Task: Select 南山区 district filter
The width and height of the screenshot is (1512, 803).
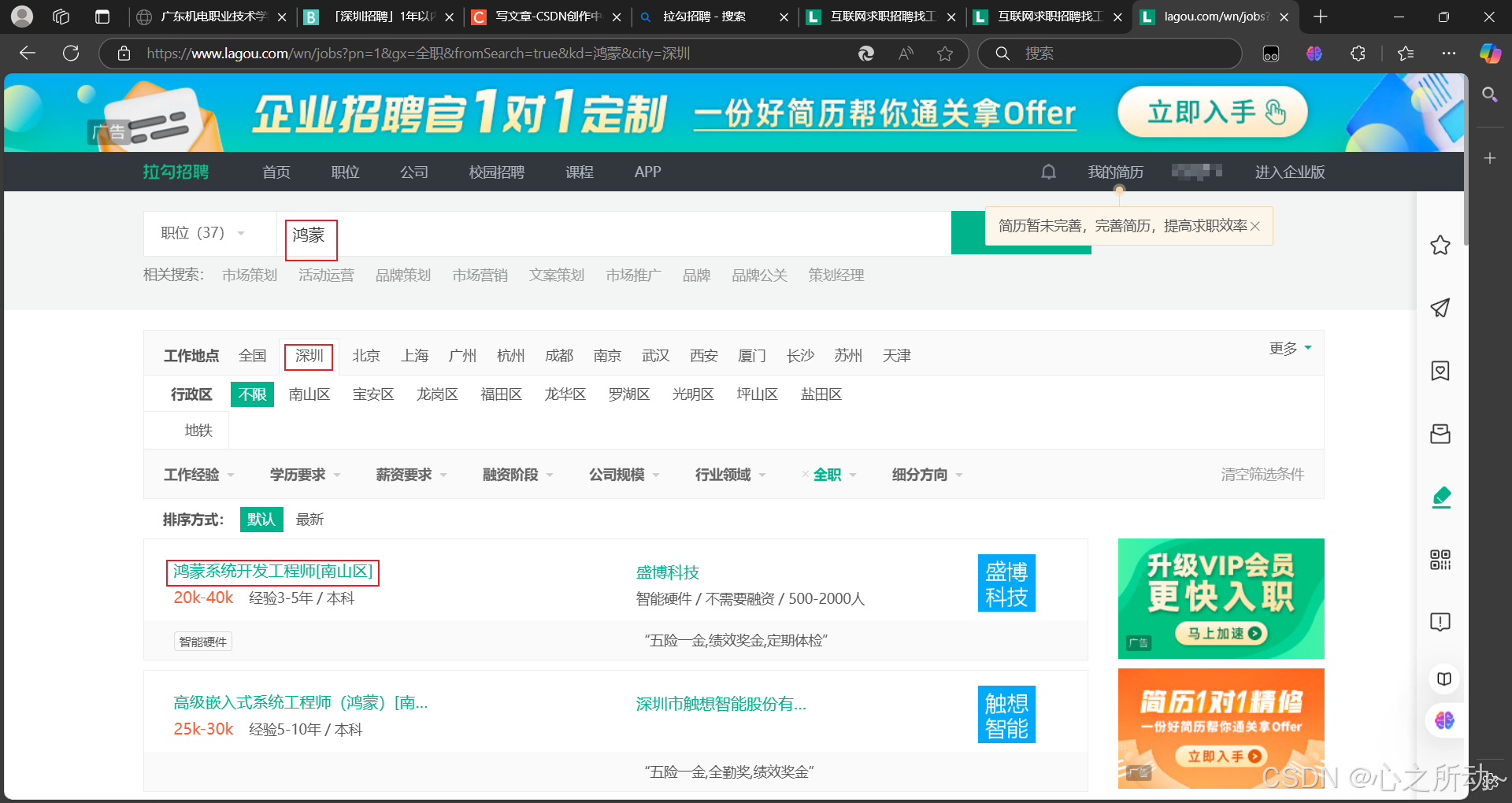Action: point(309,394)
